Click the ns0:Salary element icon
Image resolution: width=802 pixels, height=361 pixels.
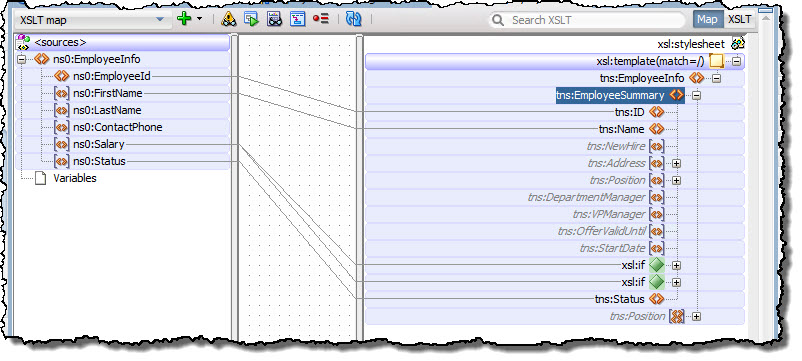61,145
